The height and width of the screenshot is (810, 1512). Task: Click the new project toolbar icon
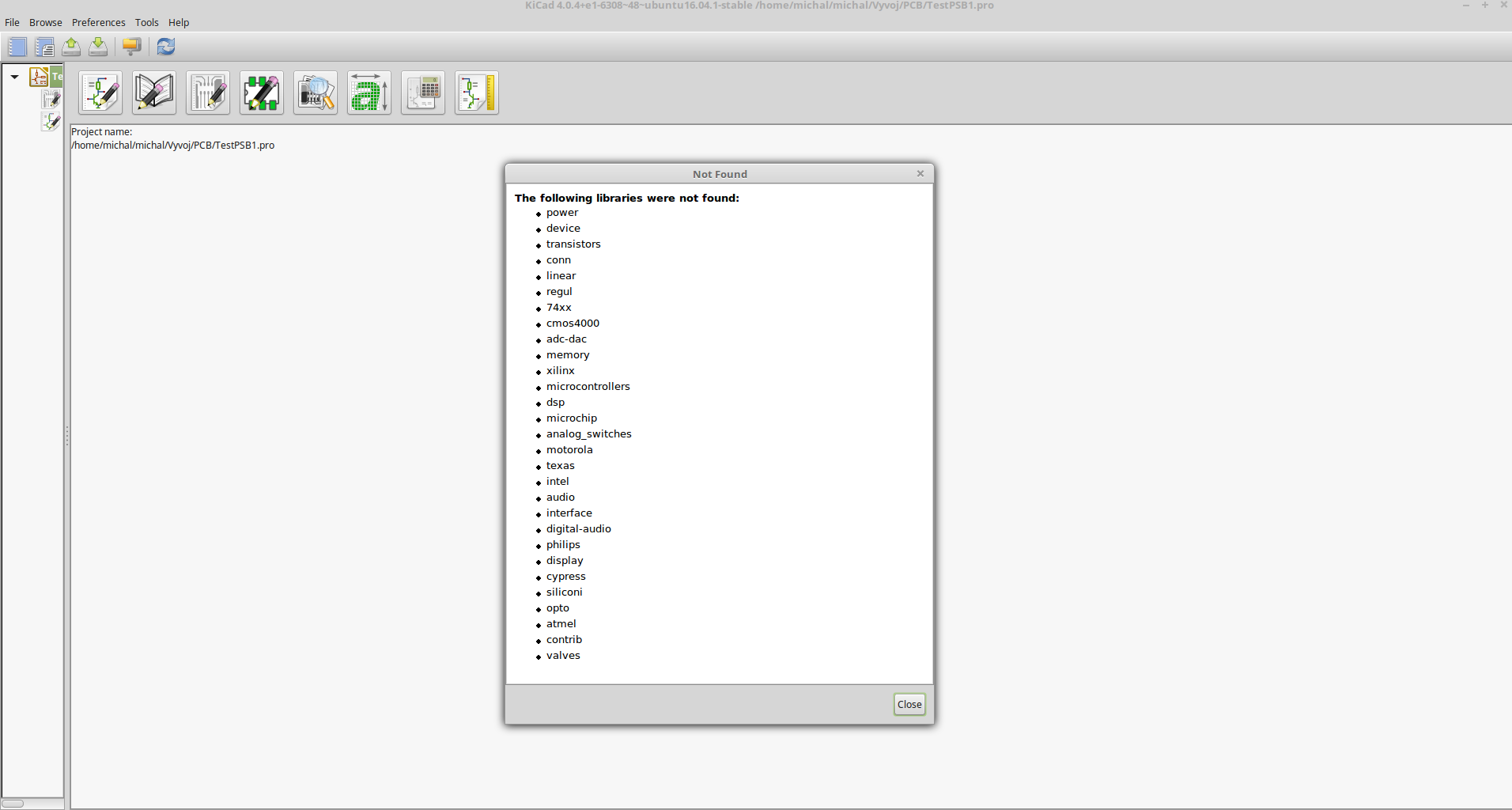pos(17,47)
